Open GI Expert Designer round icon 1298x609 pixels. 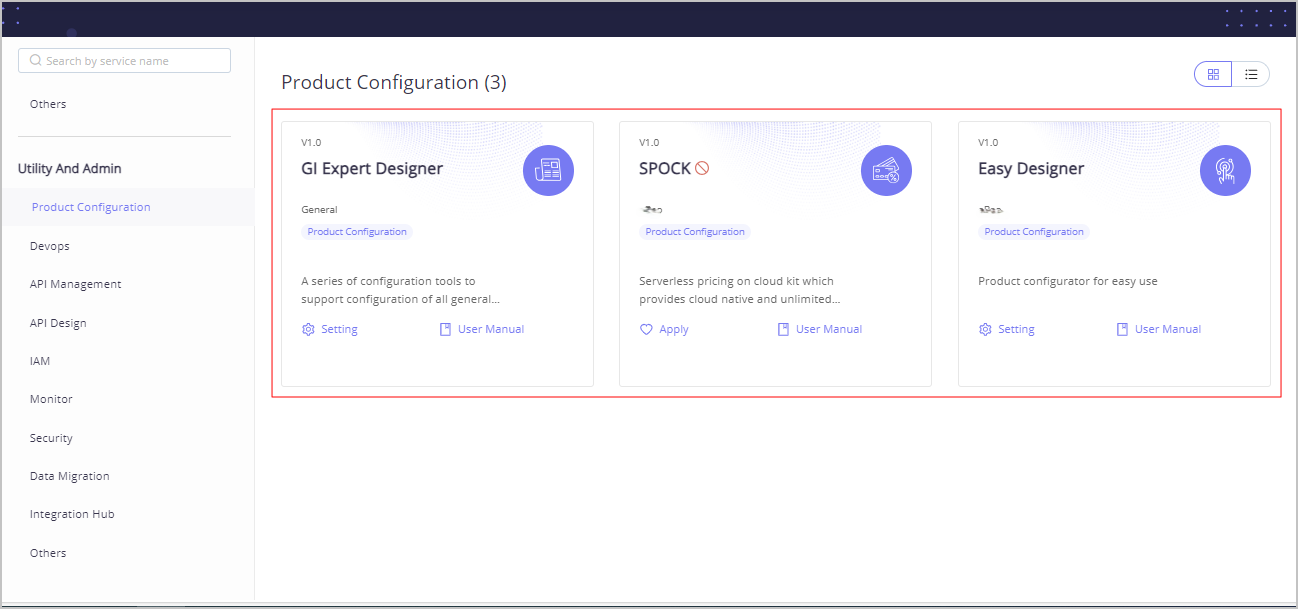[x=548, y=171]
